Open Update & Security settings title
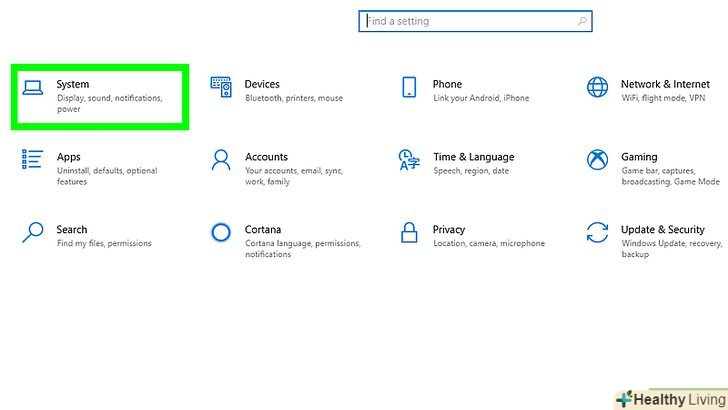The width and height of the screenshot is (728, 410). [663, 230]
